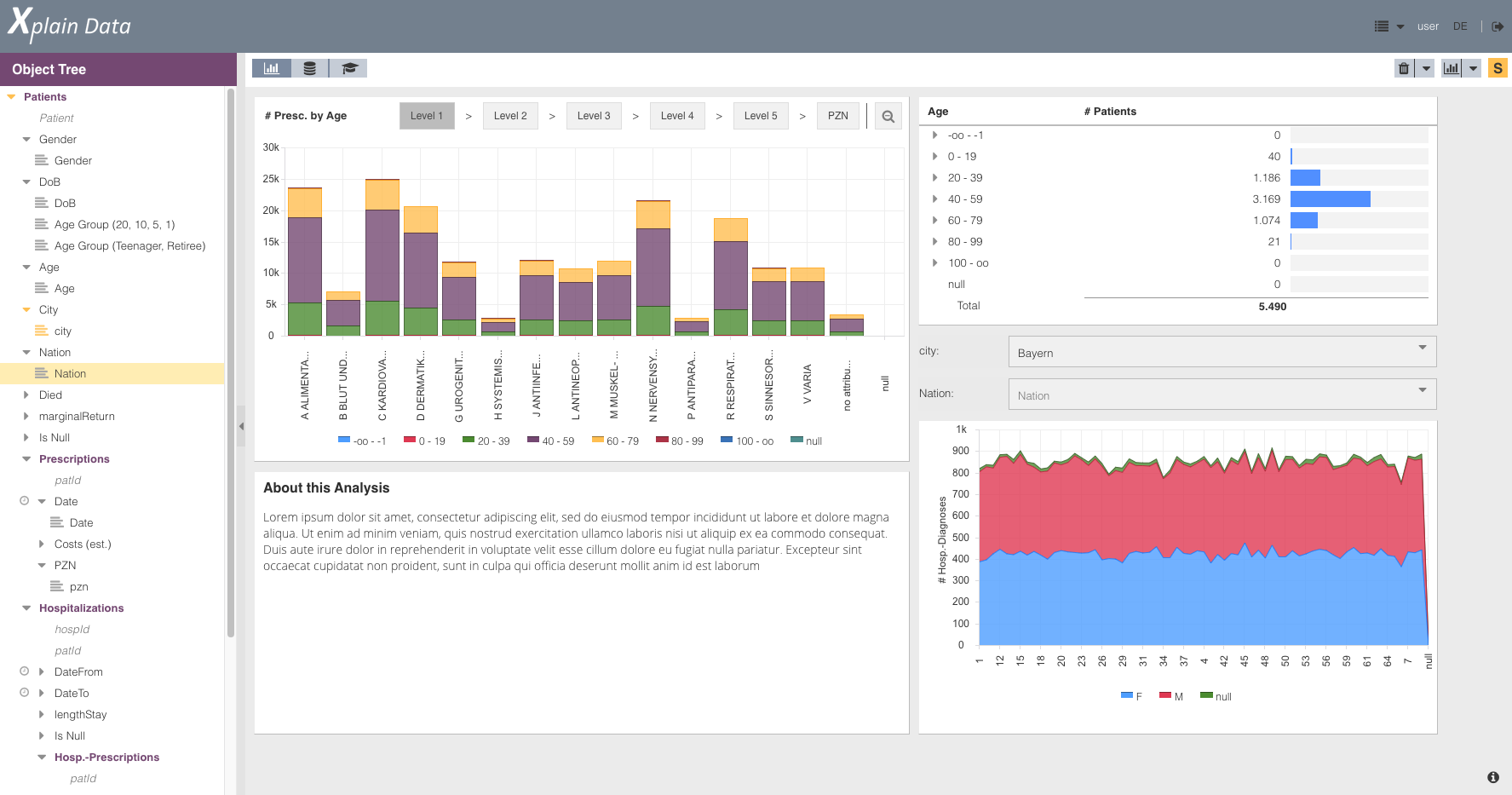Click the N NERVENSY bar in the chart
This screenshot has height=795, width=1512.
coord(653,268)
